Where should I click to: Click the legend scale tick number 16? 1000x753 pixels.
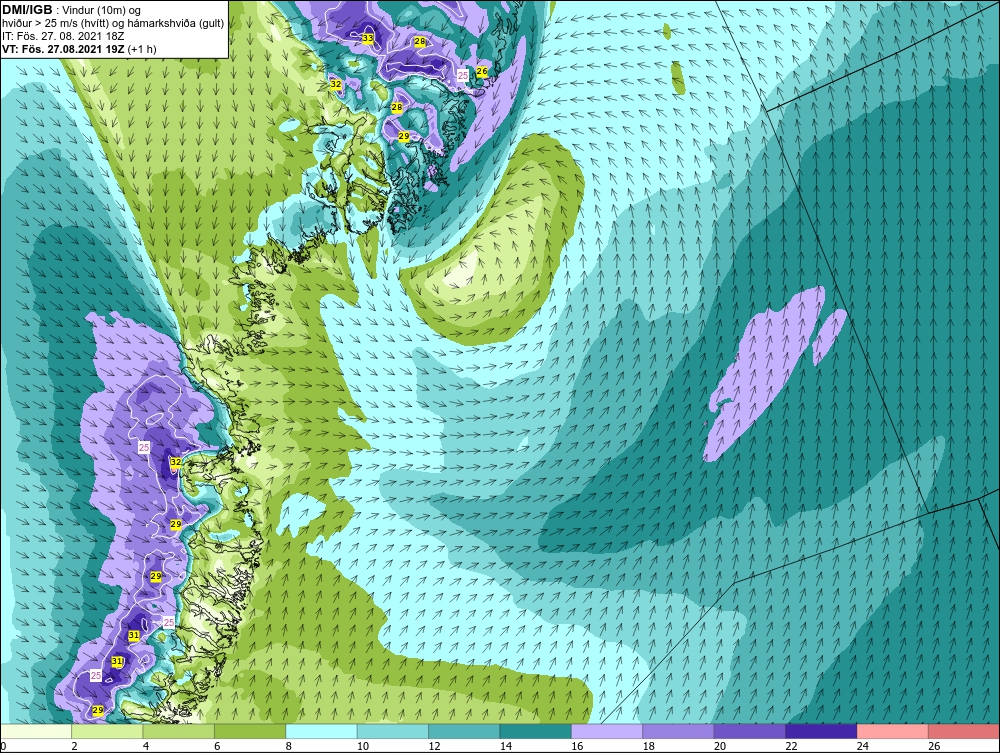(577, 746)
